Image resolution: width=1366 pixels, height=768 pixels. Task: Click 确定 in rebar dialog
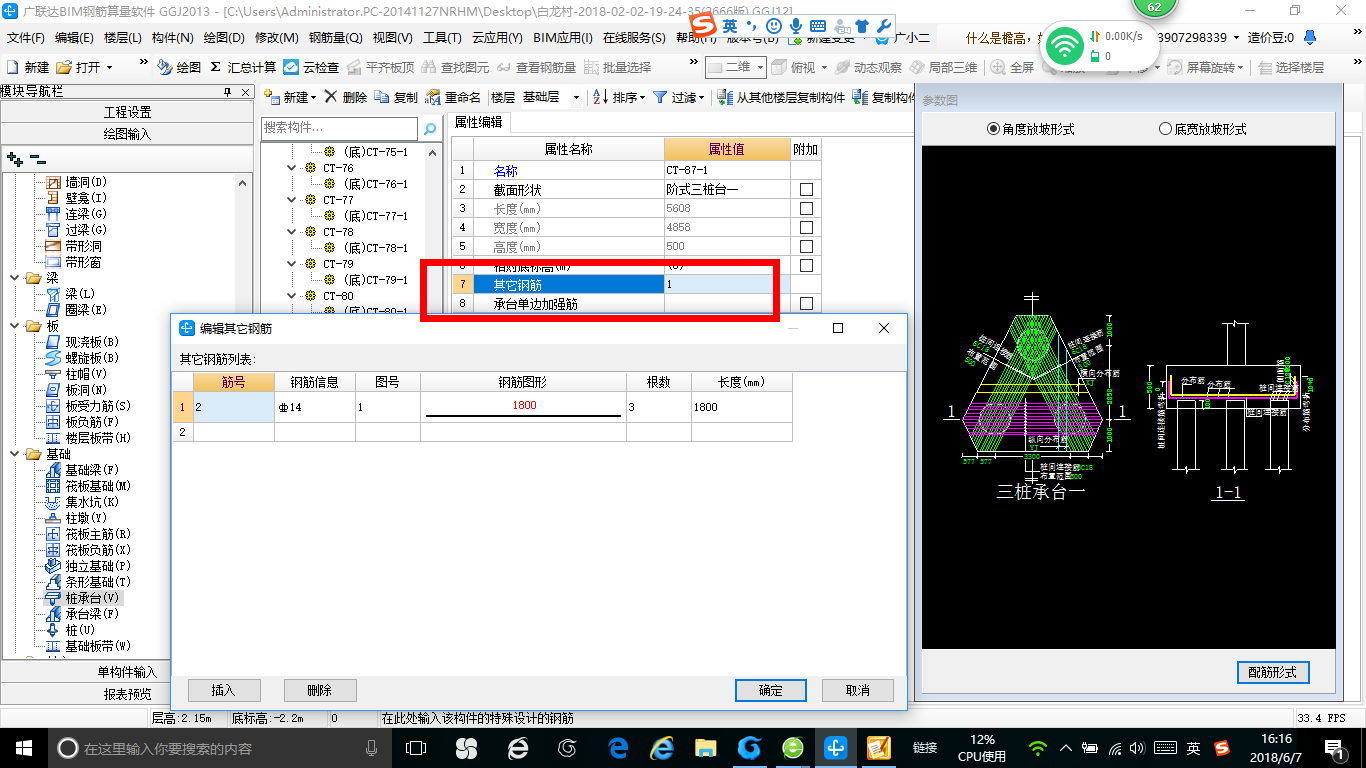pyautogui.click(x=771, y=690)
